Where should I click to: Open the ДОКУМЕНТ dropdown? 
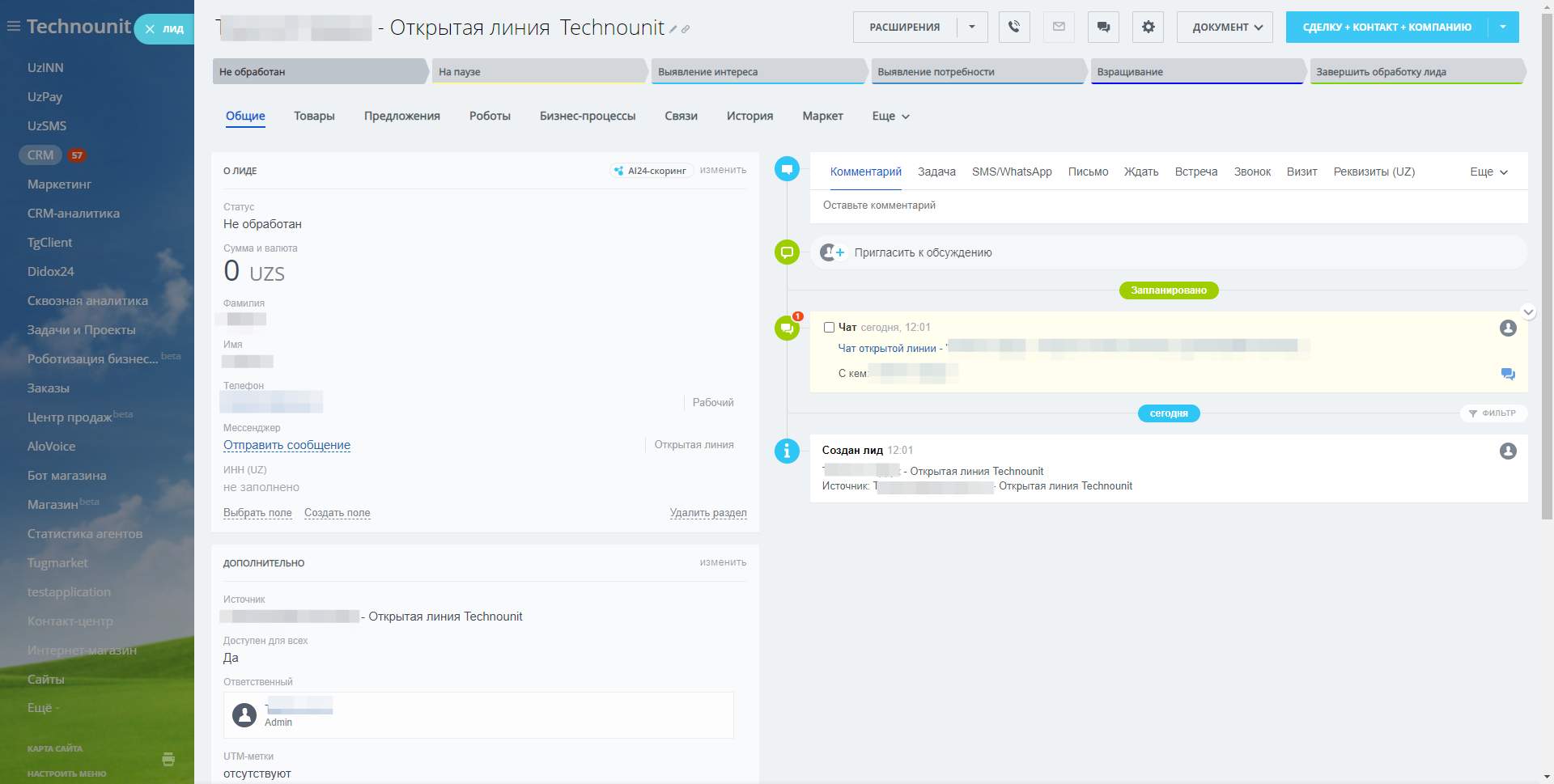1225,27
